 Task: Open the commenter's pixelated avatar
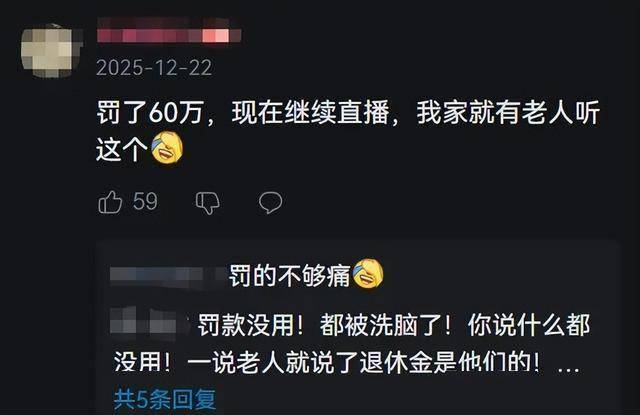[x=51, y=51]
